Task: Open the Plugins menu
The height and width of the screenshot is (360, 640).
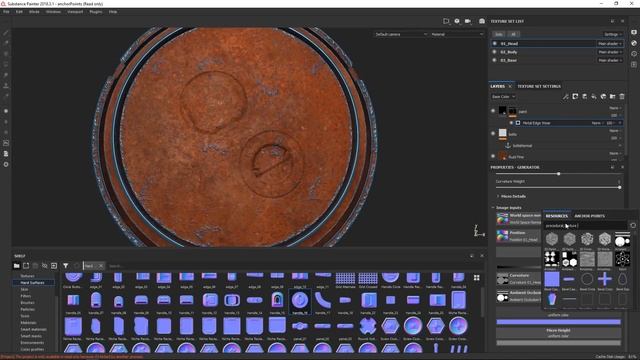Action: 96,12
